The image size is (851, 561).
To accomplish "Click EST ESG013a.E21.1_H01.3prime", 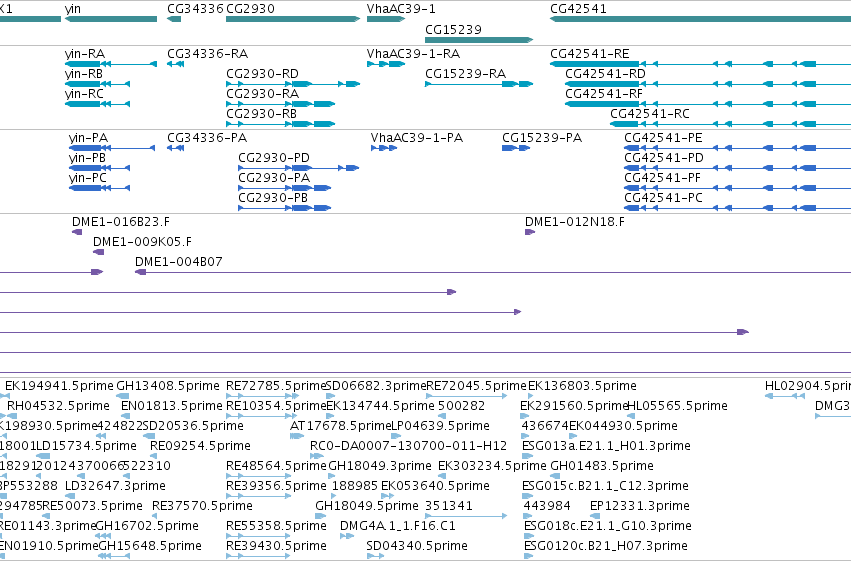I will [x=606, y=447].
